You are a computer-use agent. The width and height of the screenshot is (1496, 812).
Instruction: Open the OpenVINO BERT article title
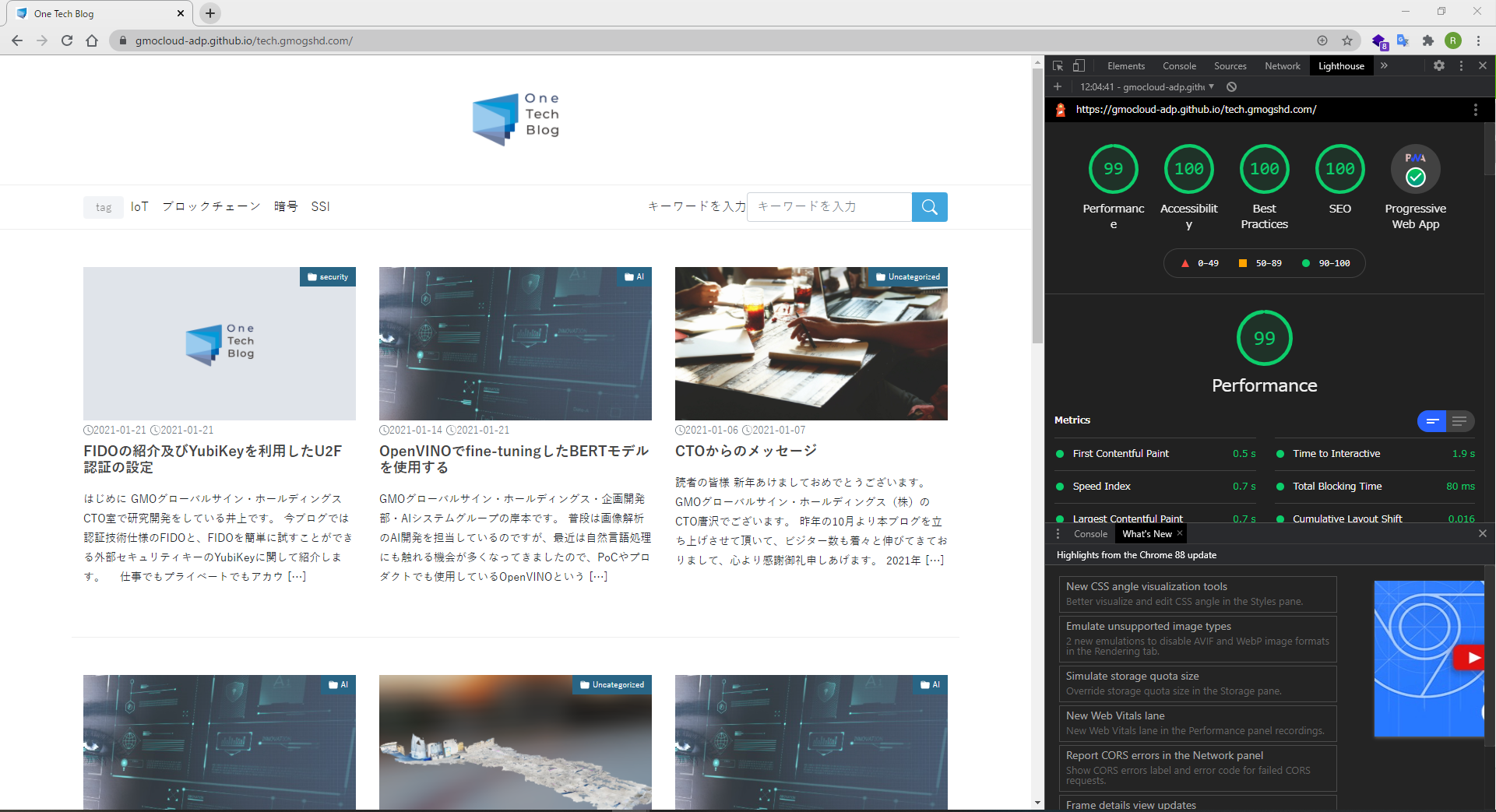pyautogui.click(x=514, y=459)
